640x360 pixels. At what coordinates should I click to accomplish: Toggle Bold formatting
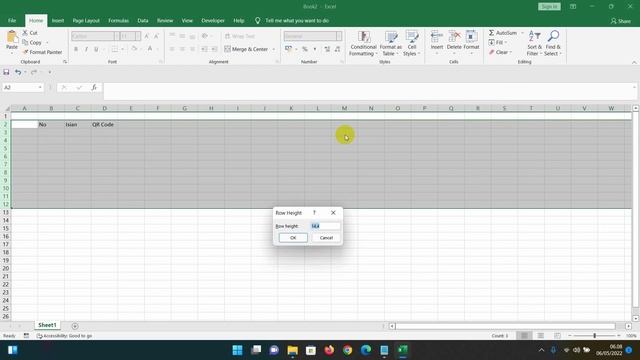tap(76, 49)
